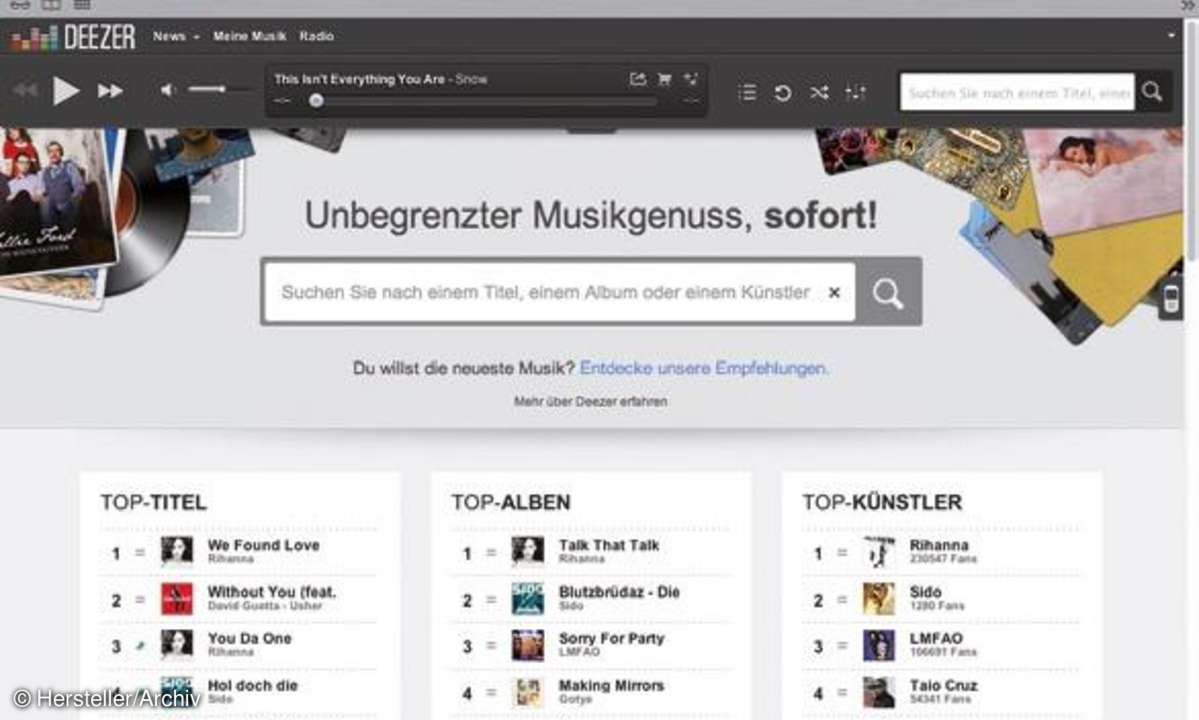Open the Radio menu

click(x=317, y=36)
